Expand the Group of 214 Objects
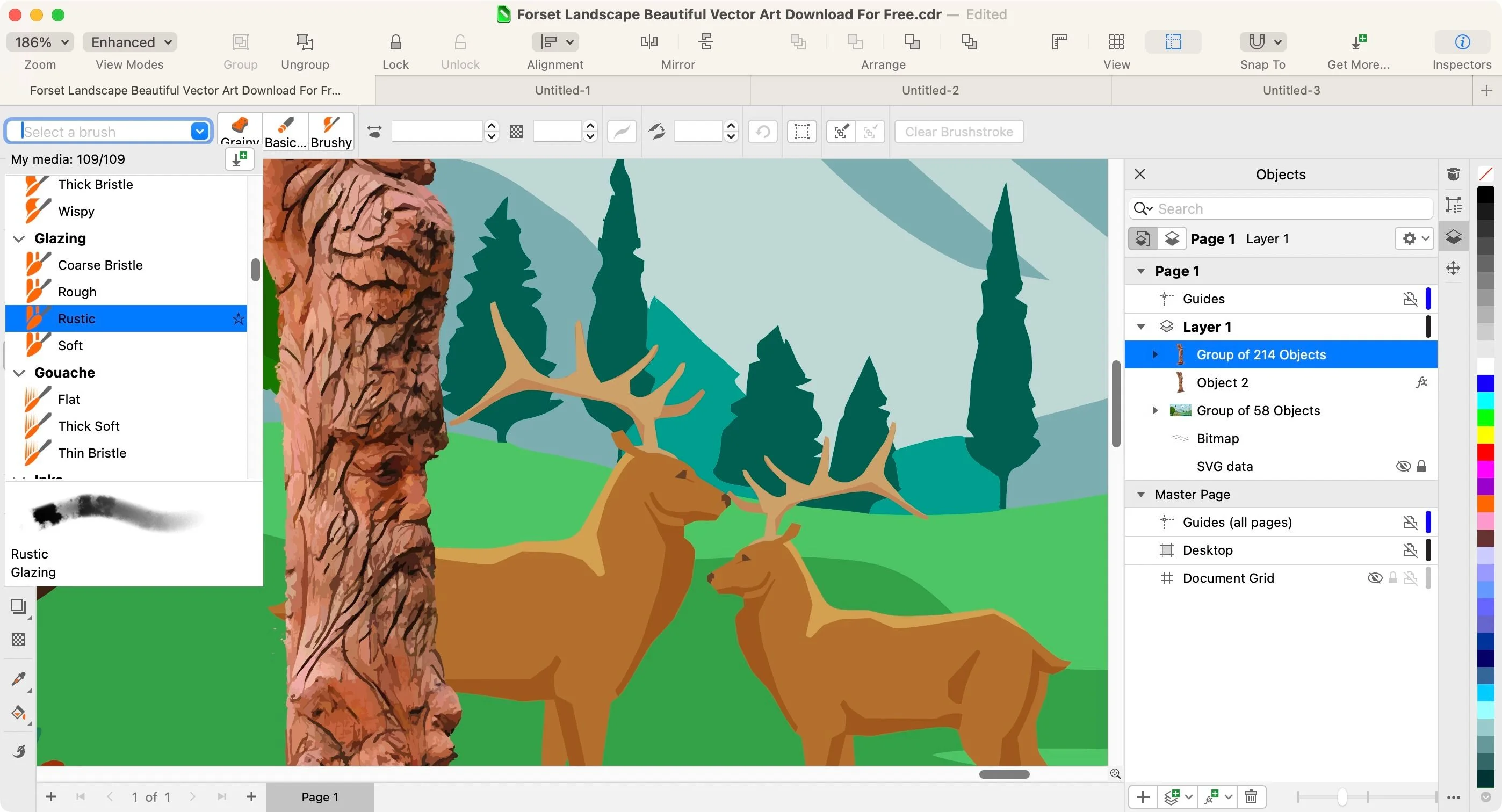 [1156, 354]
